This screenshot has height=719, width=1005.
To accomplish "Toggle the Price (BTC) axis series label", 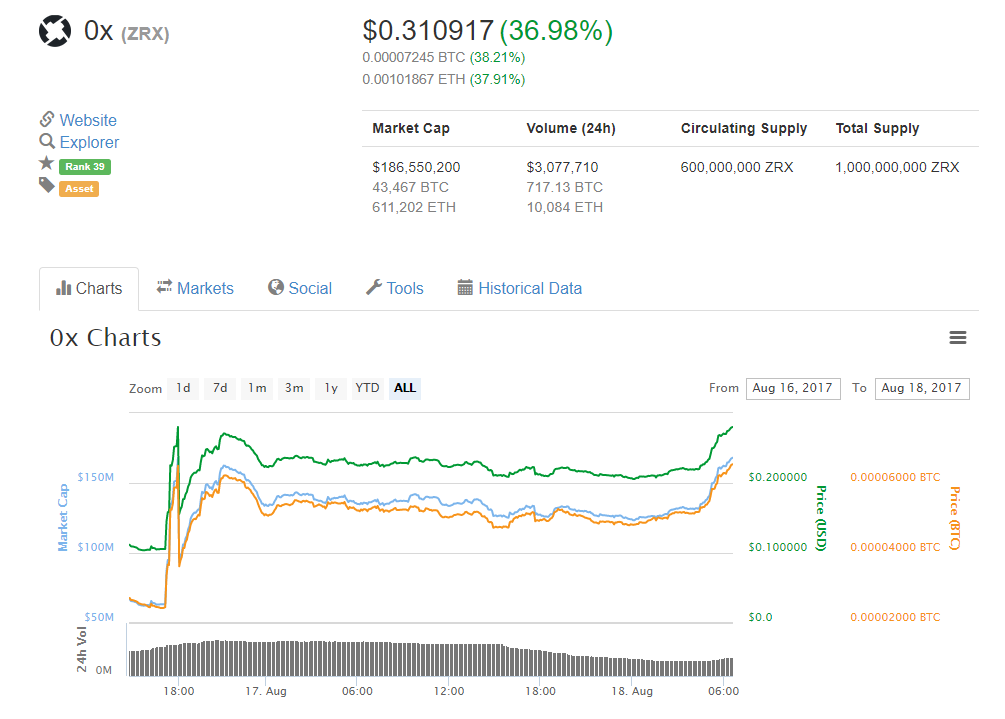I will [x=954, y=518].
